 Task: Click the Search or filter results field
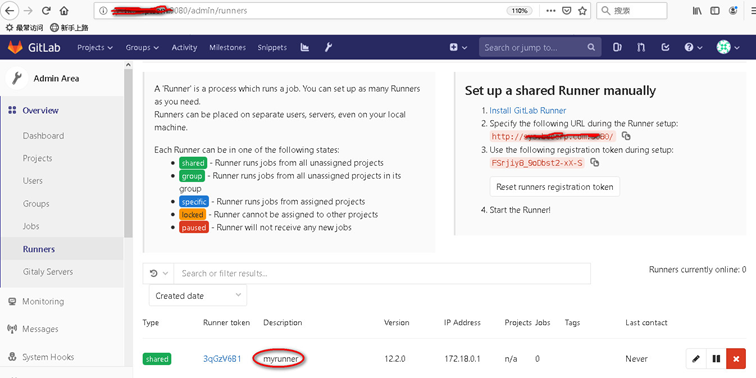382,273
